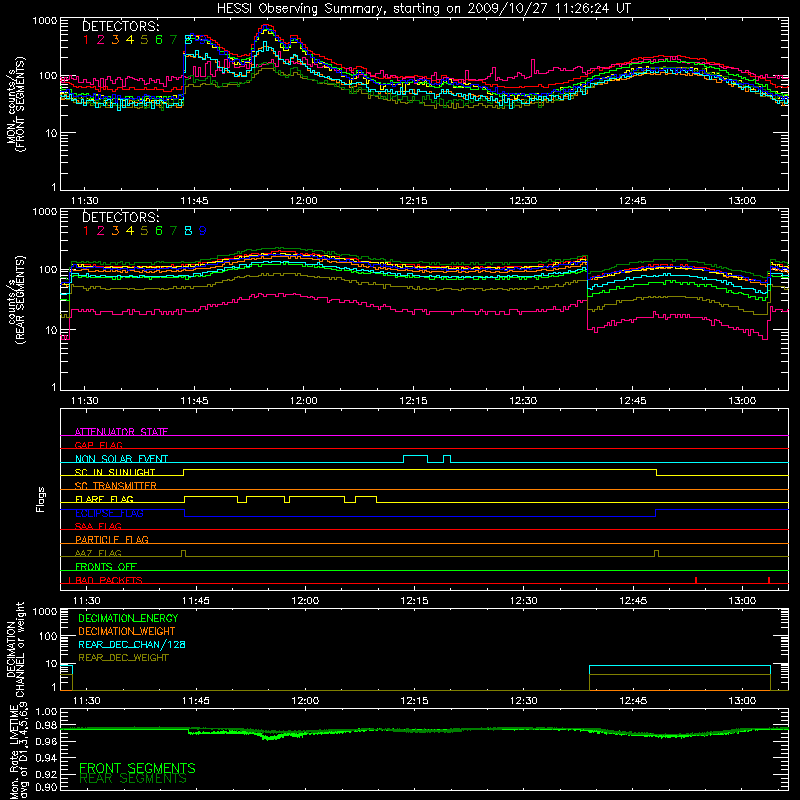Click the FRONTS_OFF flag label
The image size is (800, 800).
coord(106,567)
